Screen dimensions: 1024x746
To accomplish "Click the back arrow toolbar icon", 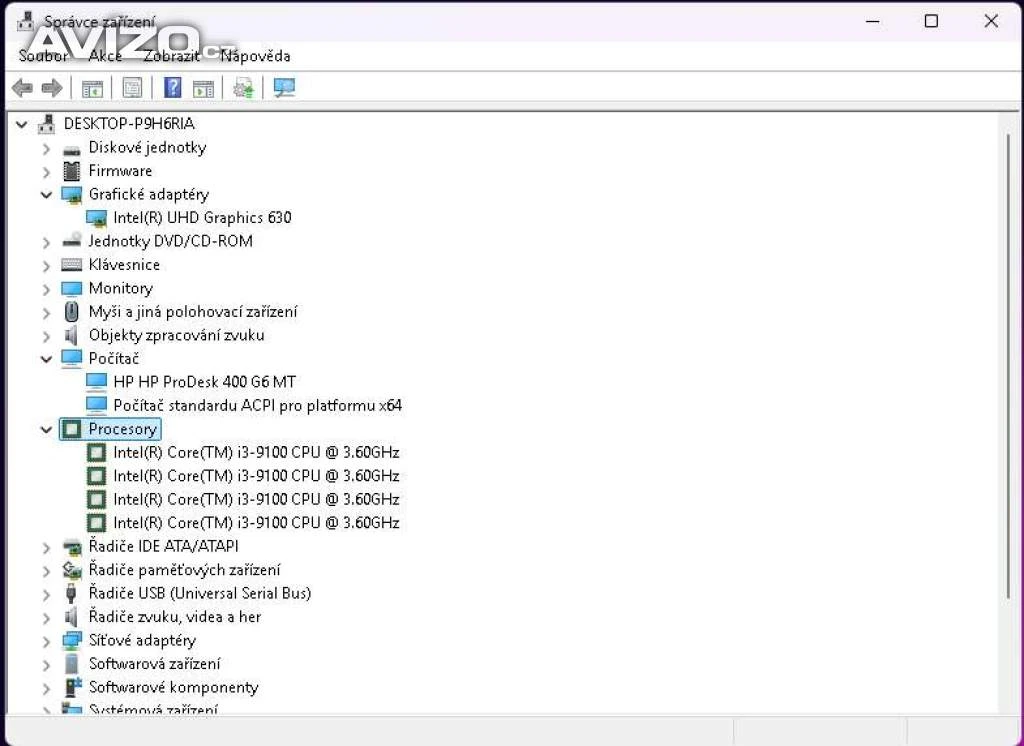I will (22, 88).
